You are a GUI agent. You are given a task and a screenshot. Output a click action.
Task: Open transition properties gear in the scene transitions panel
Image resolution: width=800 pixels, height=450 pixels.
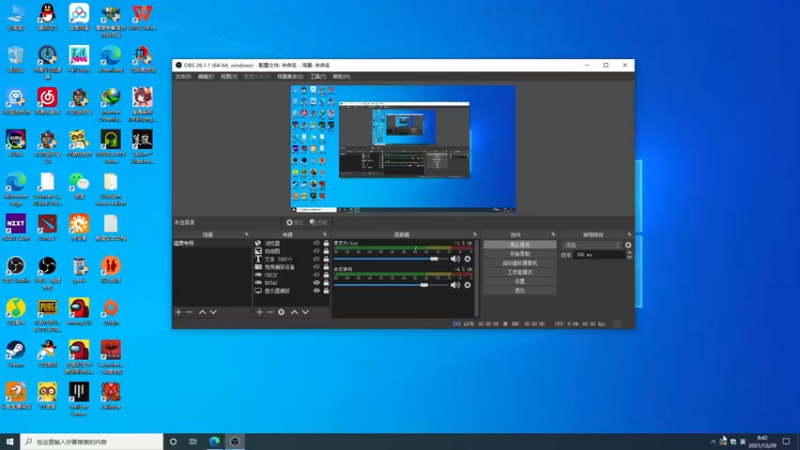(x=628, y=245)
